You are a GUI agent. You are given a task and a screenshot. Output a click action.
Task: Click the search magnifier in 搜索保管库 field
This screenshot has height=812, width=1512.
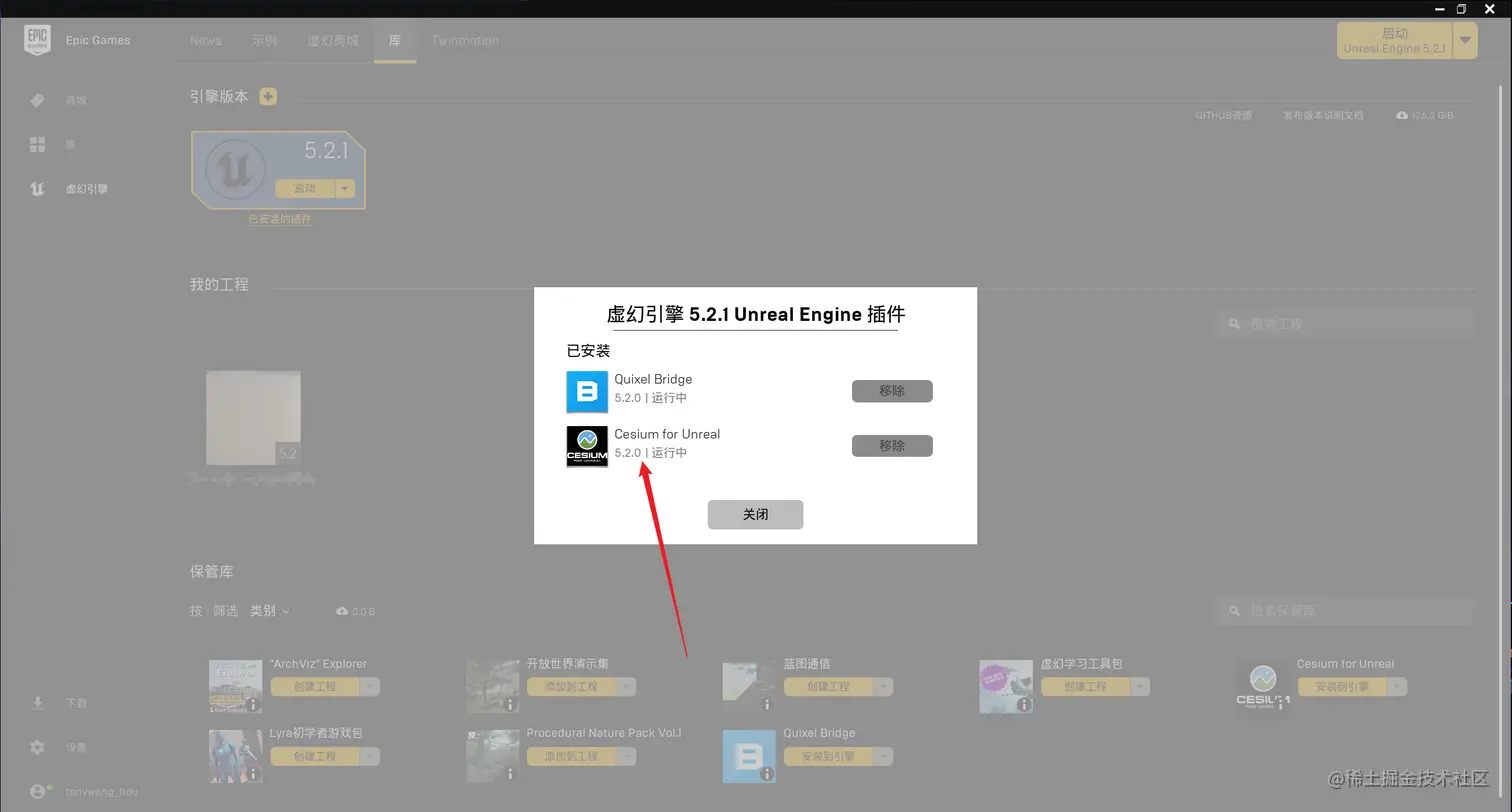[1236, 611]
